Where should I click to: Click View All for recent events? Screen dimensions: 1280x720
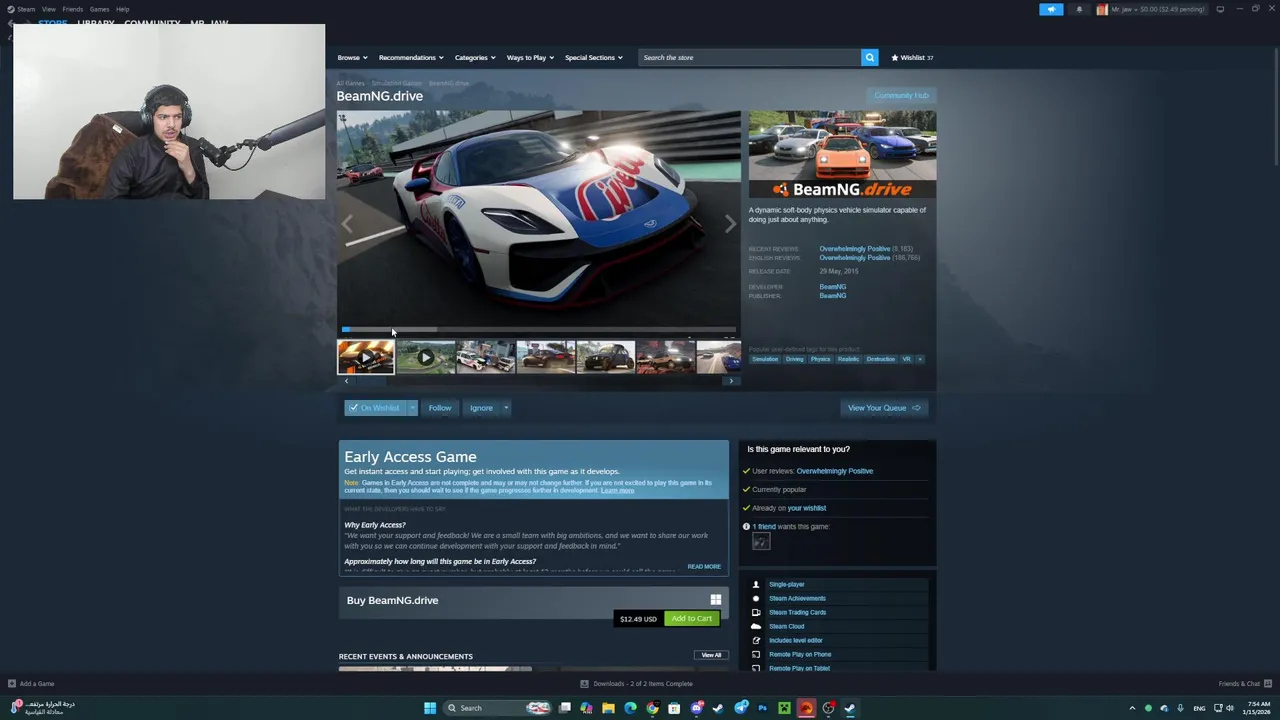click(x=711, y=656)
